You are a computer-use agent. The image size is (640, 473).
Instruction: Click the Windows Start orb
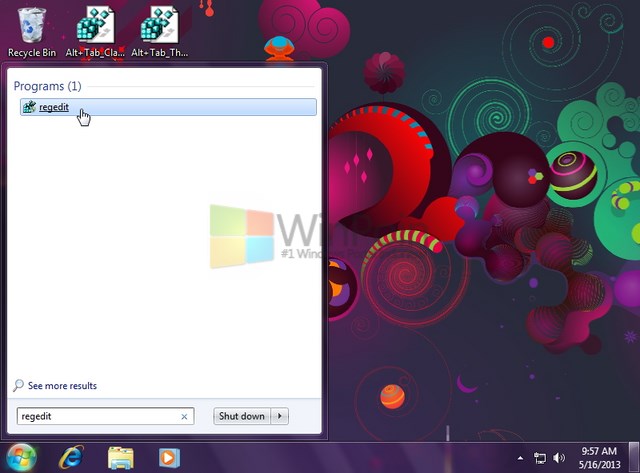coord(21,458)
